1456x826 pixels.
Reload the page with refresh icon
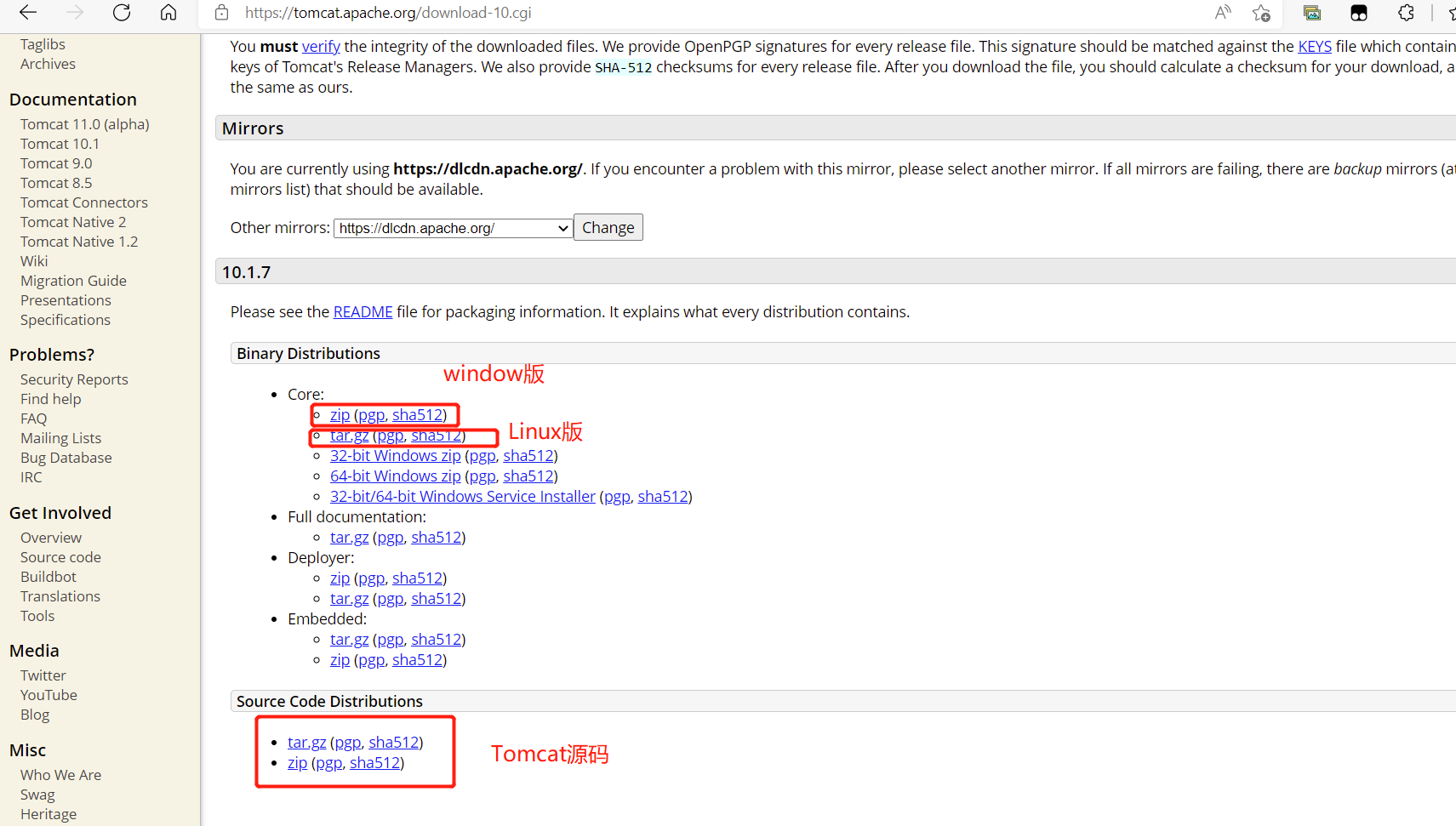pos(122,13)
